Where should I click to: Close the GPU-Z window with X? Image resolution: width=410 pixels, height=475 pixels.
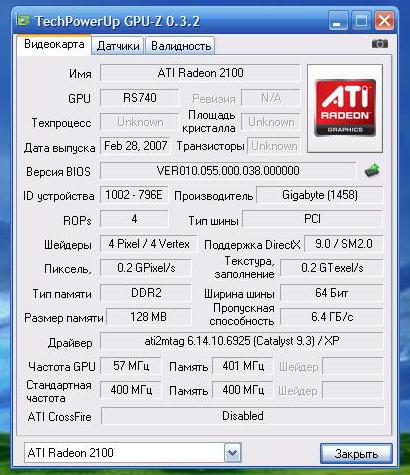point(384,21)
